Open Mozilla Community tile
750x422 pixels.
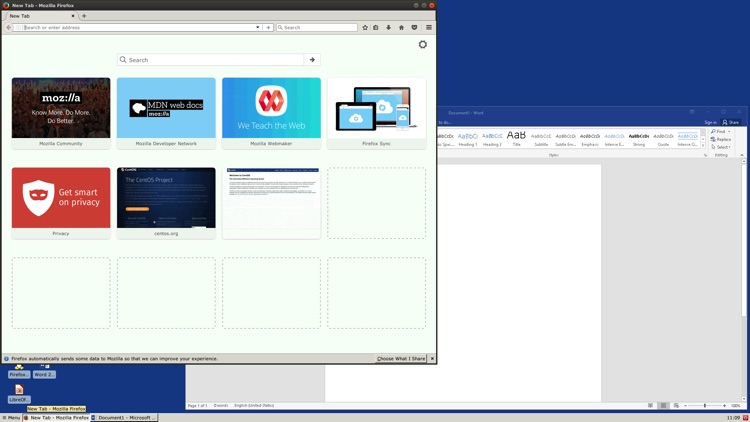pos(61,113)
